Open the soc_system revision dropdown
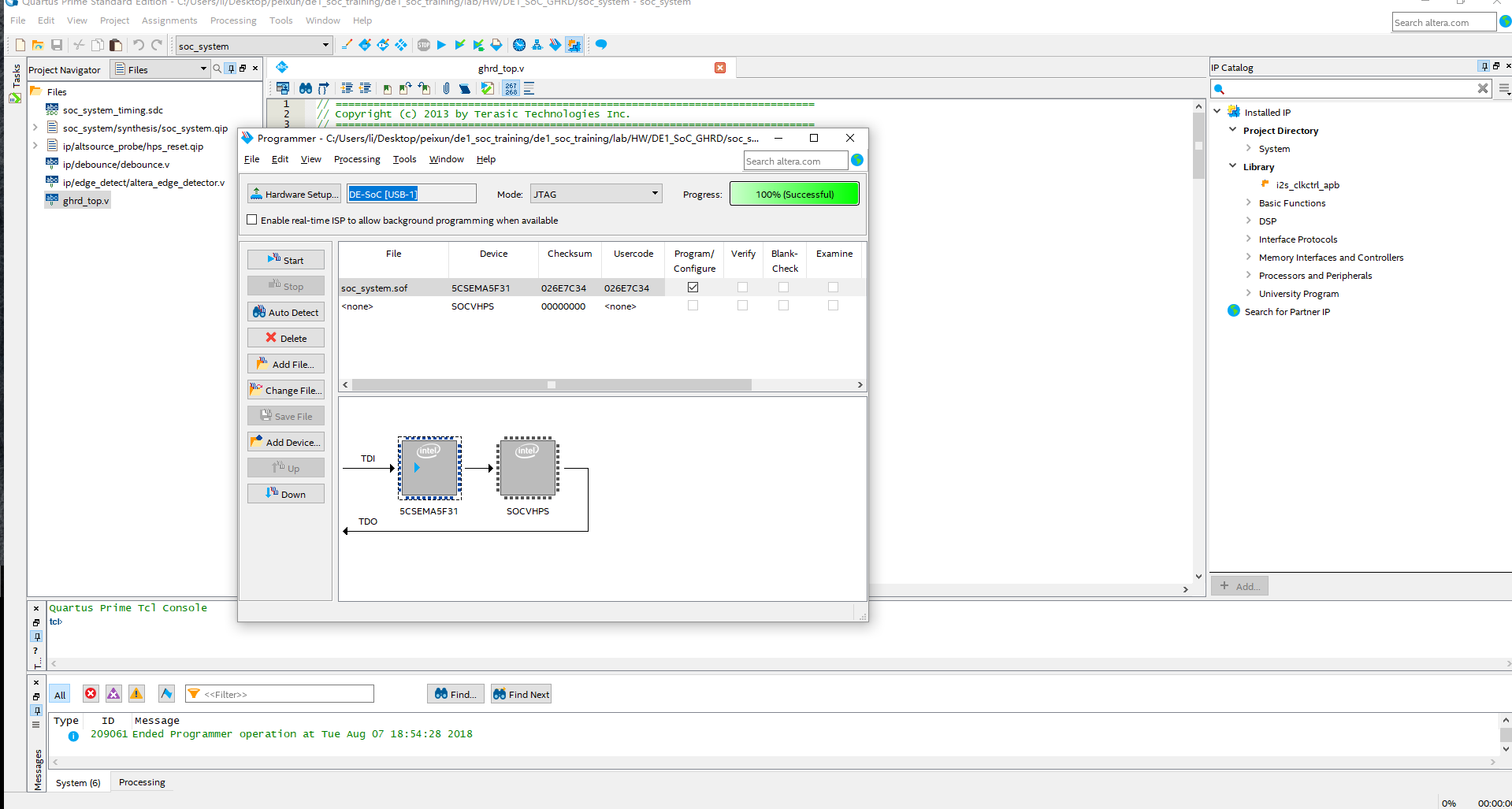This screenshot has height=809, width=1512. [254, 46]
